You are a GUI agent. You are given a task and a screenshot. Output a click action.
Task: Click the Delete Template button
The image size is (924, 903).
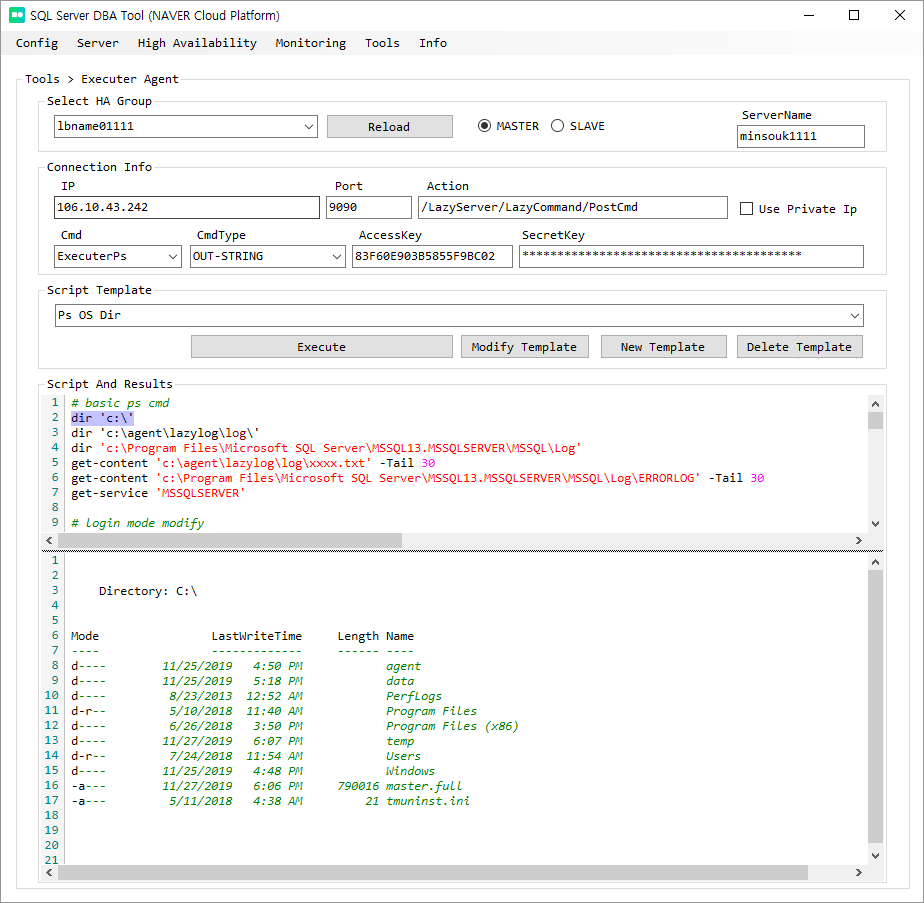[x=799, y=347]
